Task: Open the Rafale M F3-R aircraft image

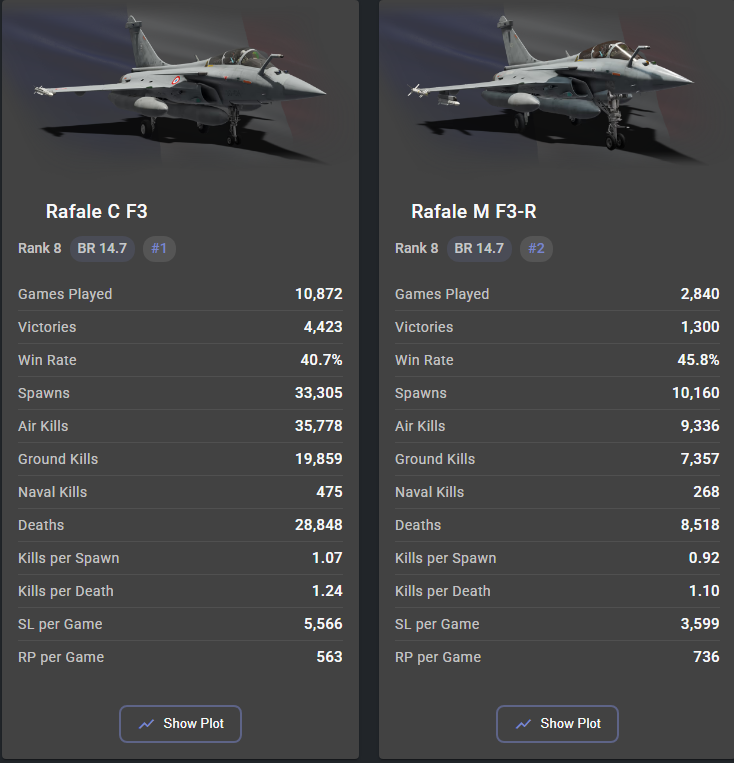Action: [557, 85]
